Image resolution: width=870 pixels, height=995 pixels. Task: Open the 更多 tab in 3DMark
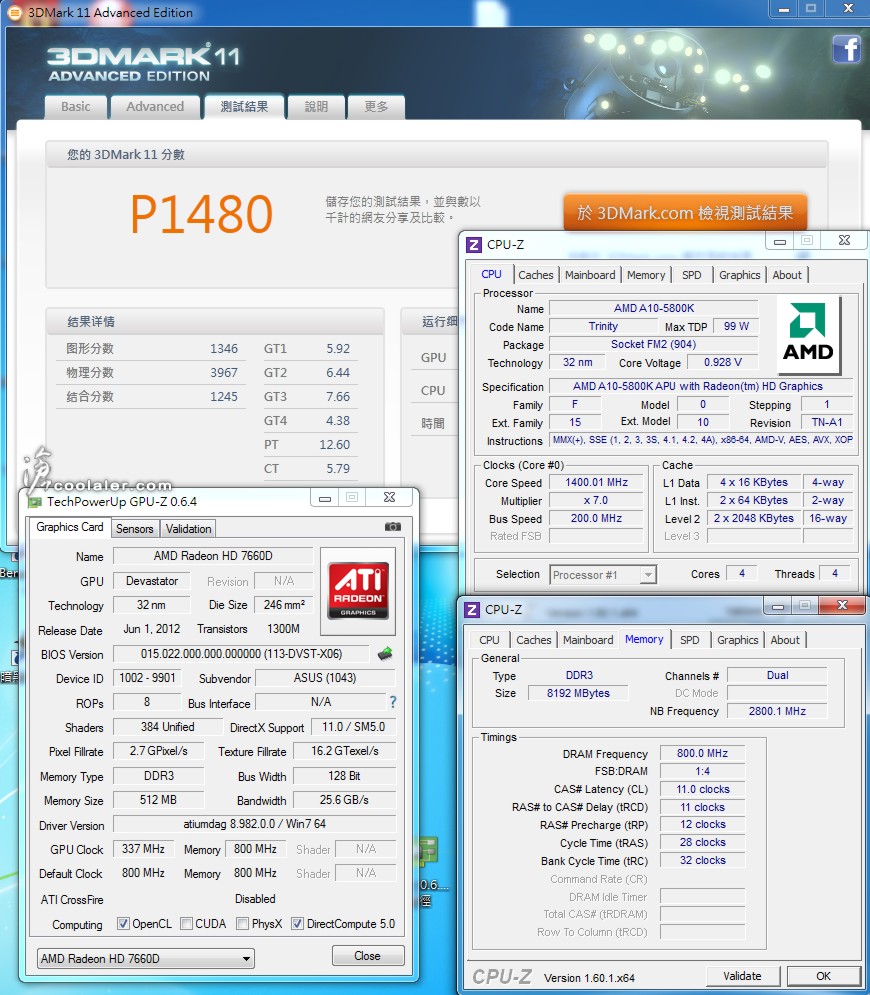376,107
